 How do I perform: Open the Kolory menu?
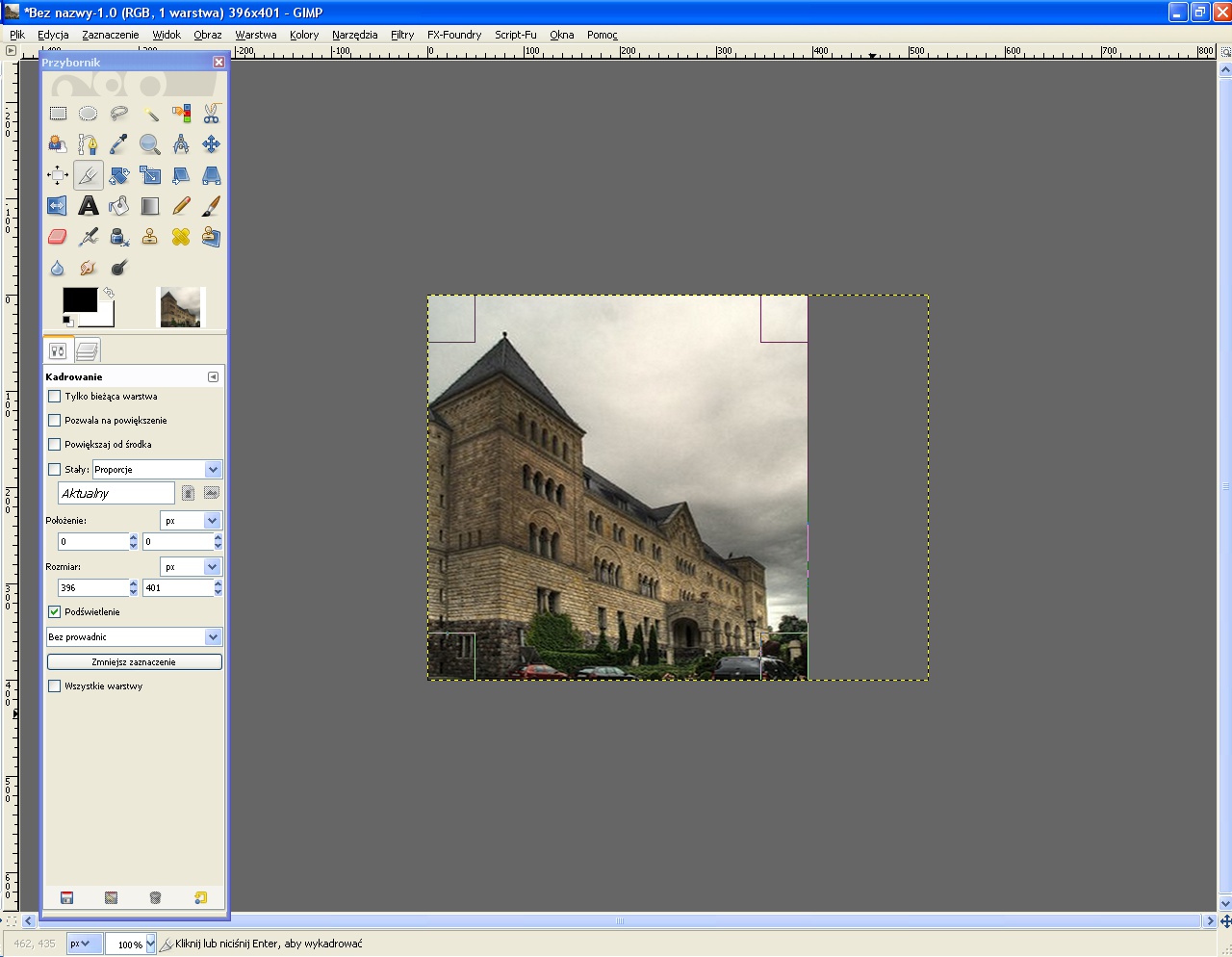(304, 35)
